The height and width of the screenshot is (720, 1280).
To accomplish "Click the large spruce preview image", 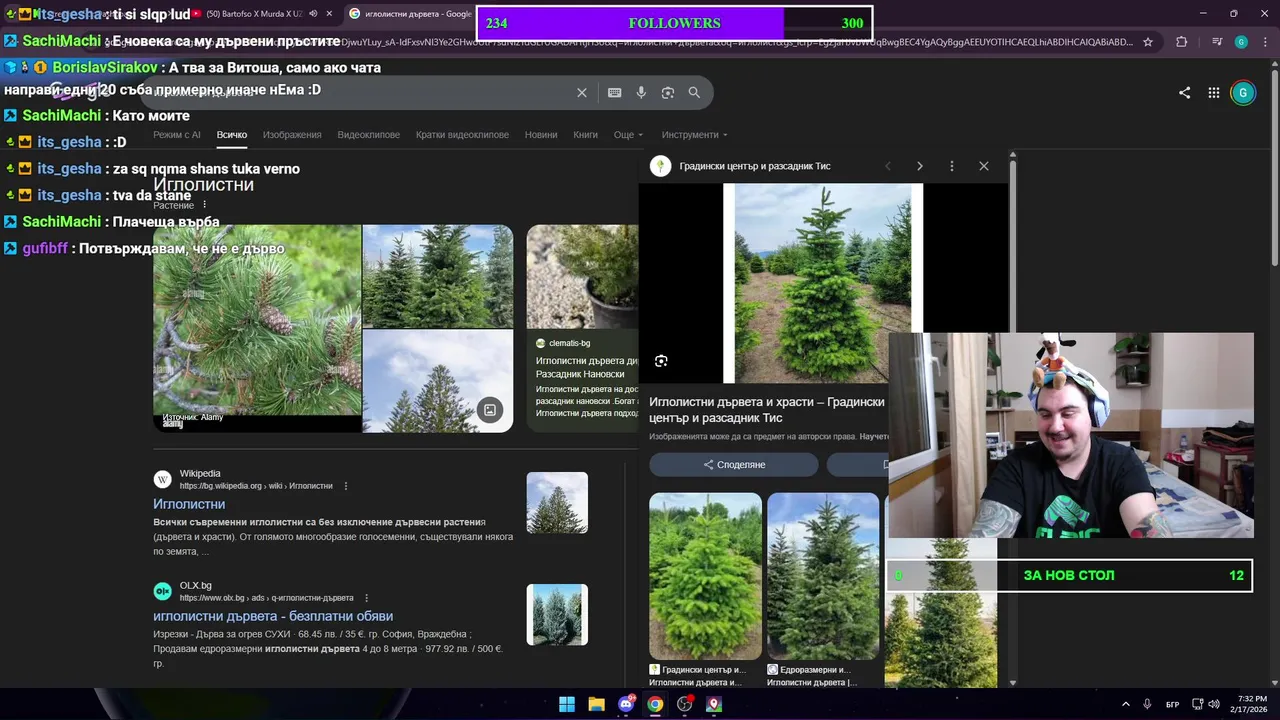I will click(823, 283).
